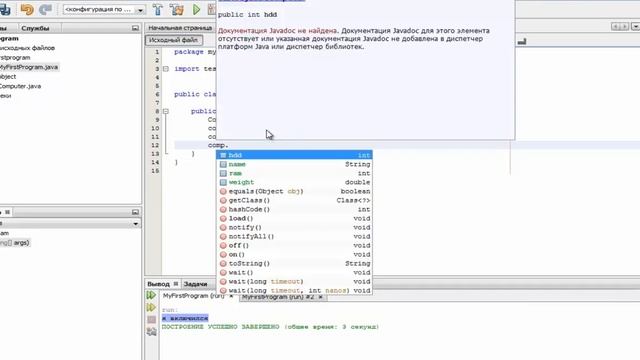640x360 pixels.
Task: Run project with green play arrow
Action: point(197,9)
